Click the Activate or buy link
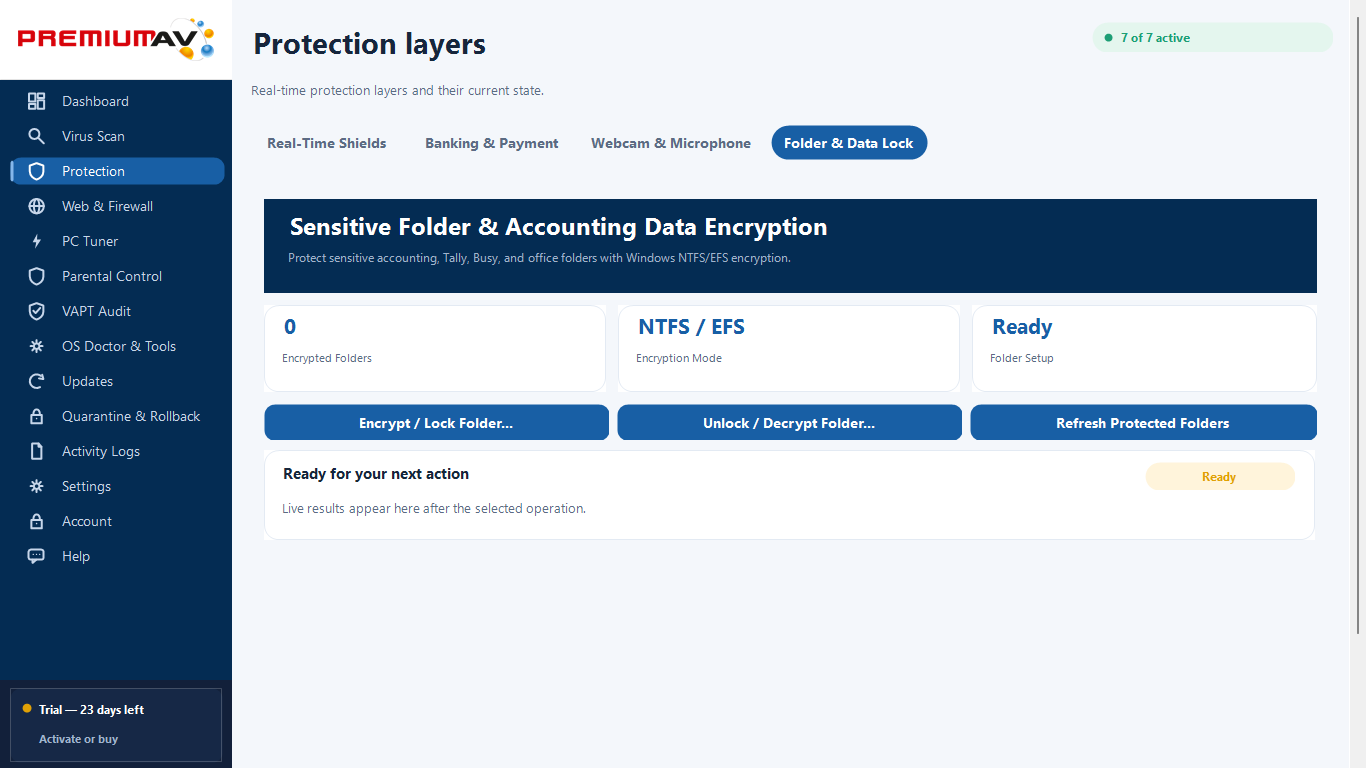Viewport: 1366px width, 768px height. [78, 739]
